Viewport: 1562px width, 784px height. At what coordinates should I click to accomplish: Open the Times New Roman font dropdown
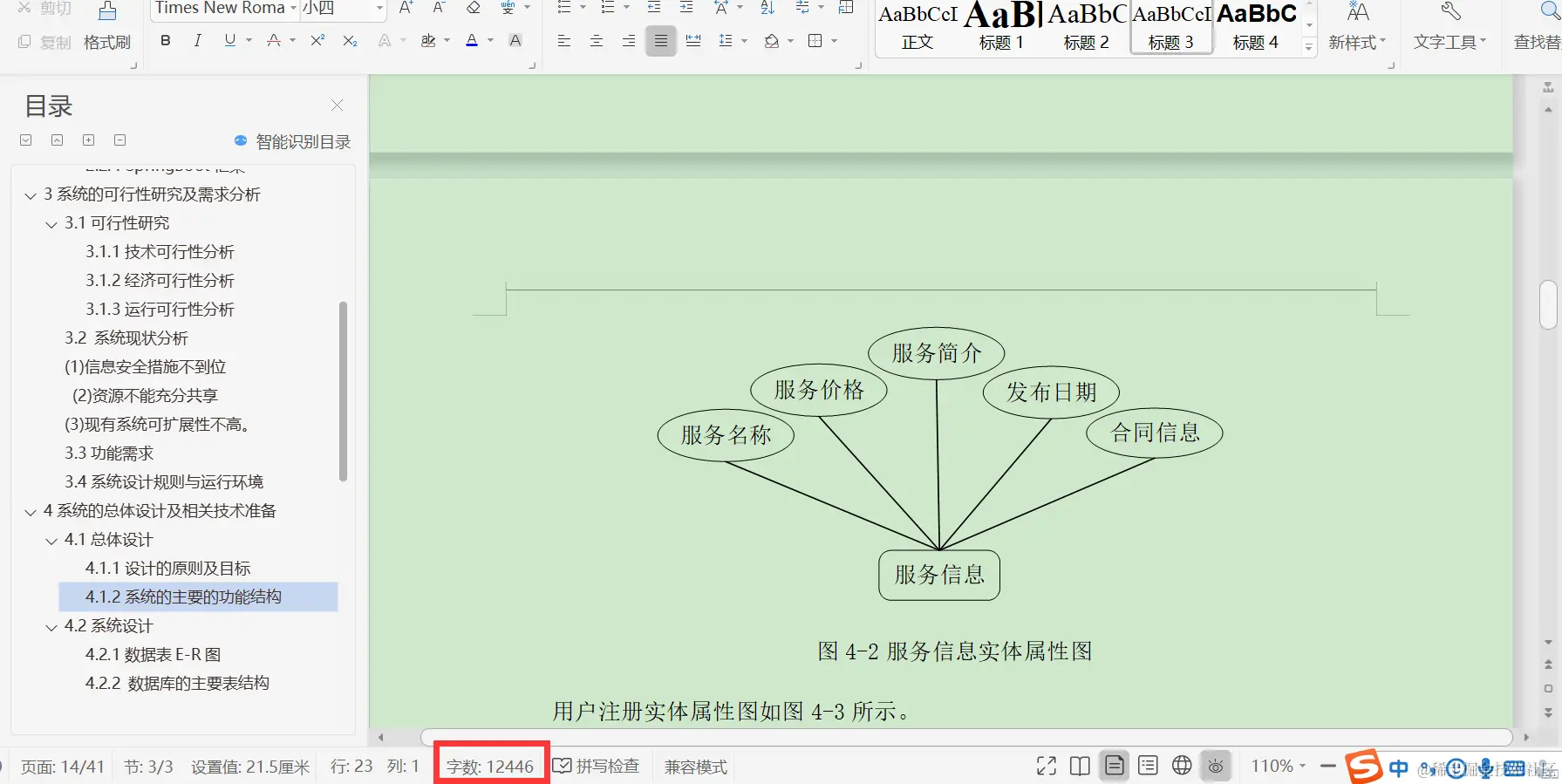(x=293, y=8)
